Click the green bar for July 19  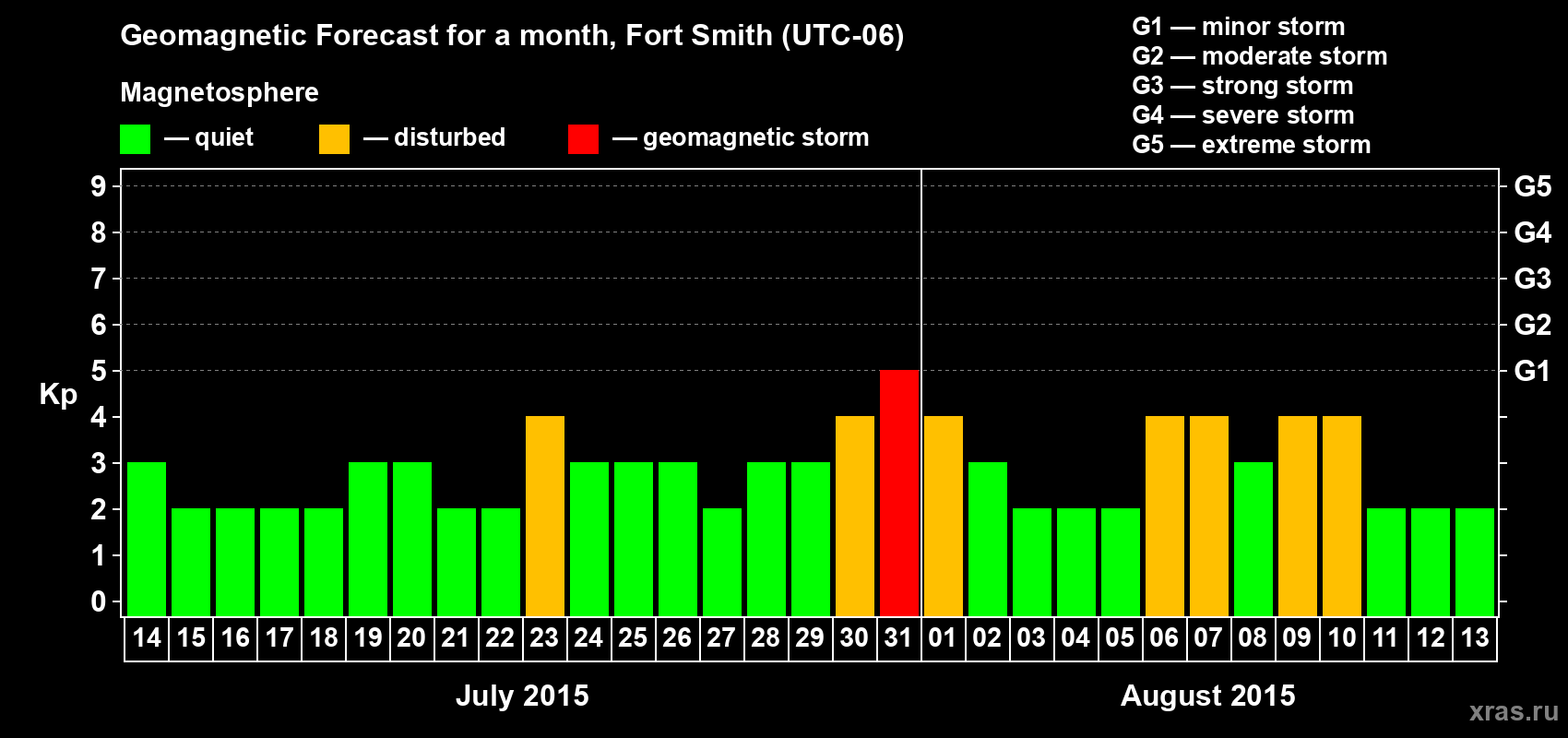click(x=368, y=539)
